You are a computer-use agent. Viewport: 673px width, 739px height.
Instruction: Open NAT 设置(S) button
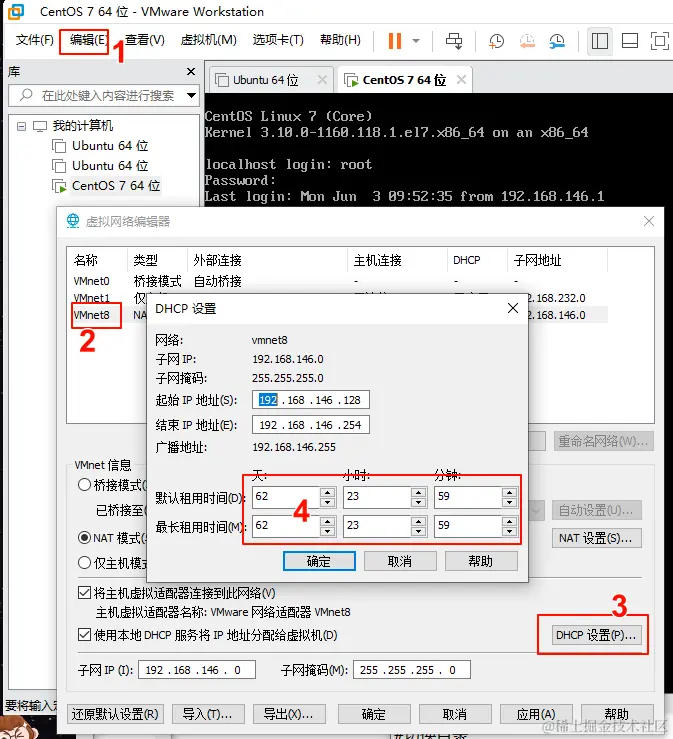coord(597,538)
